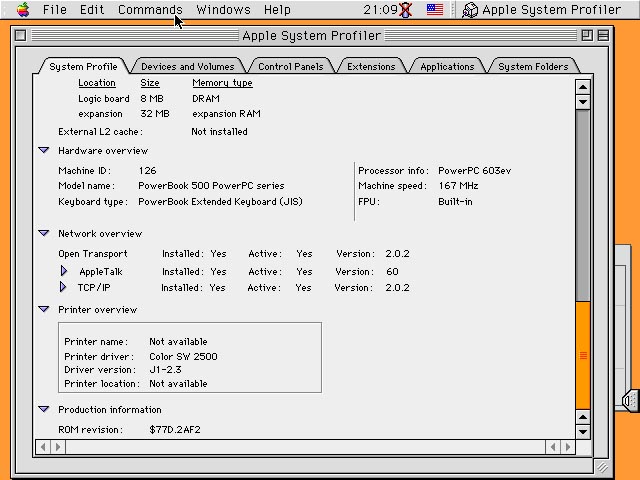Viewport: 640px width, 480px height.
Task: Switch to the System Folders tab
Action: [x=533, y=66]
